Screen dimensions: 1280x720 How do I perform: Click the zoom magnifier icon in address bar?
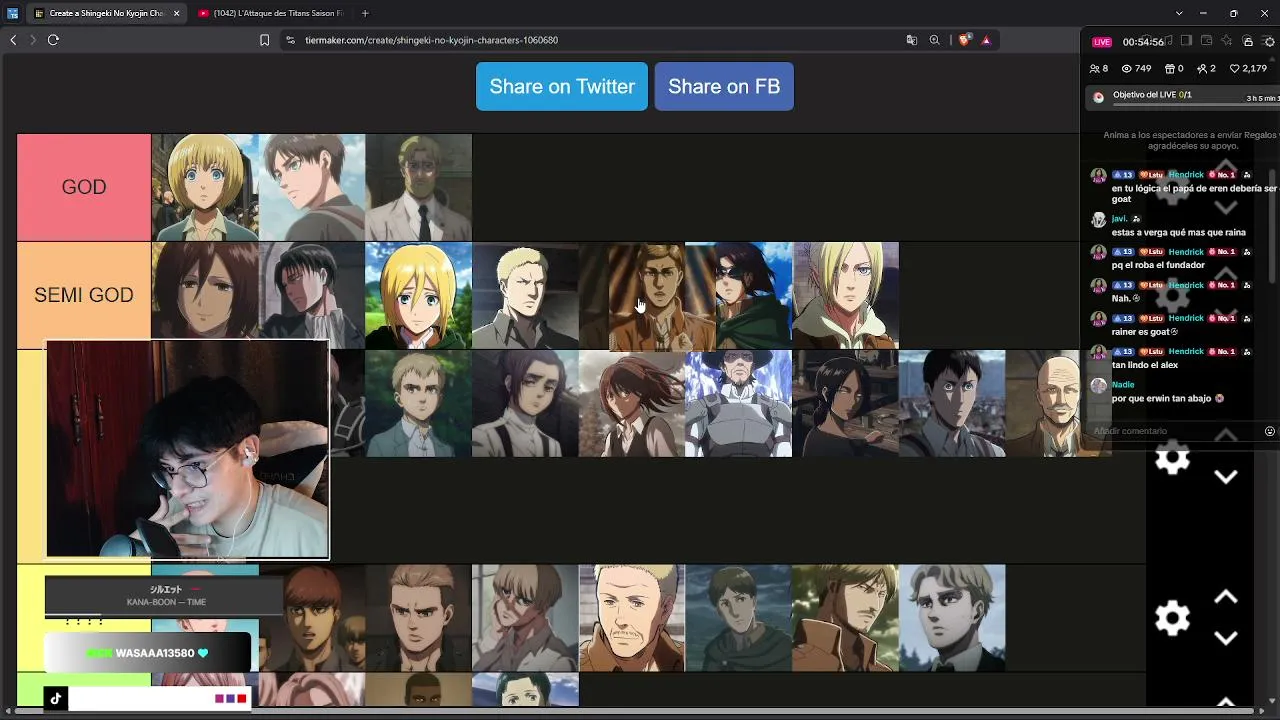click(935, 40)
